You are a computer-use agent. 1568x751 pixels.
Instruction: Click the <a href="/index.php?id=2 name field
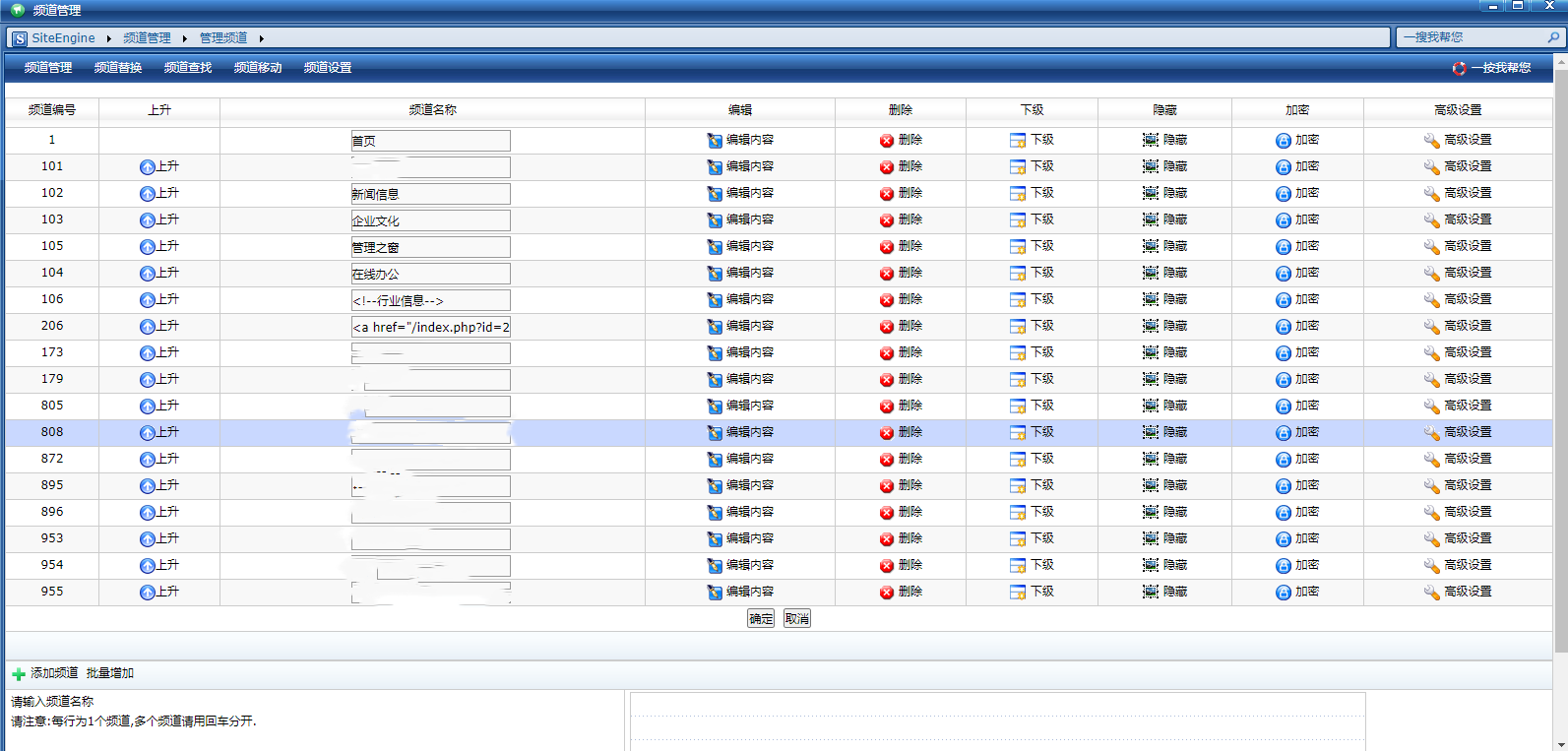click(x=431, y=327)
